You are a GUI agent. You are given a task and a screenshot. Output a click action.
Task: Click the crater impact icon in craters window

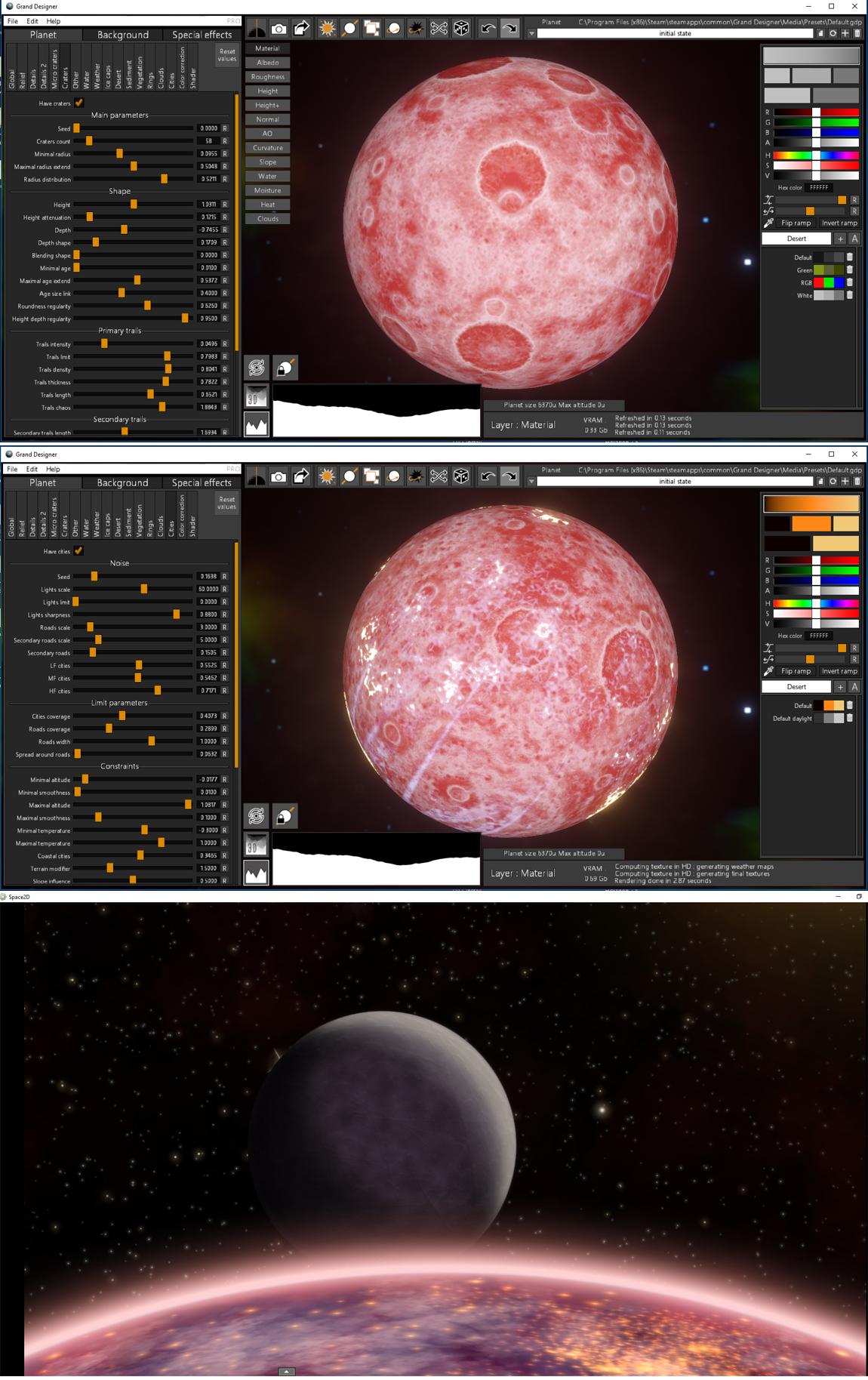pos(416,29)
